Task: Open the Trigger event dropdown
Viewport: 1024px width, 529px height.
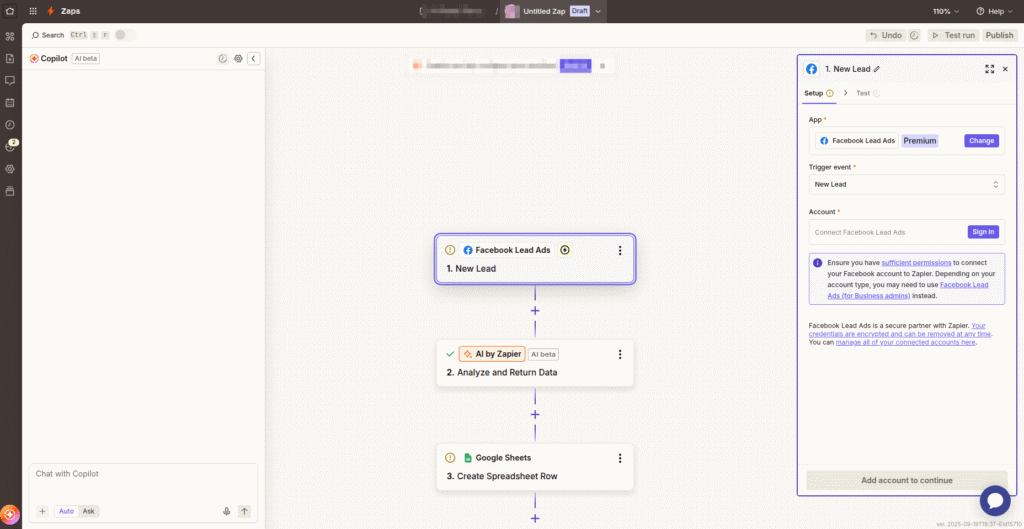Action: (906, 184)
